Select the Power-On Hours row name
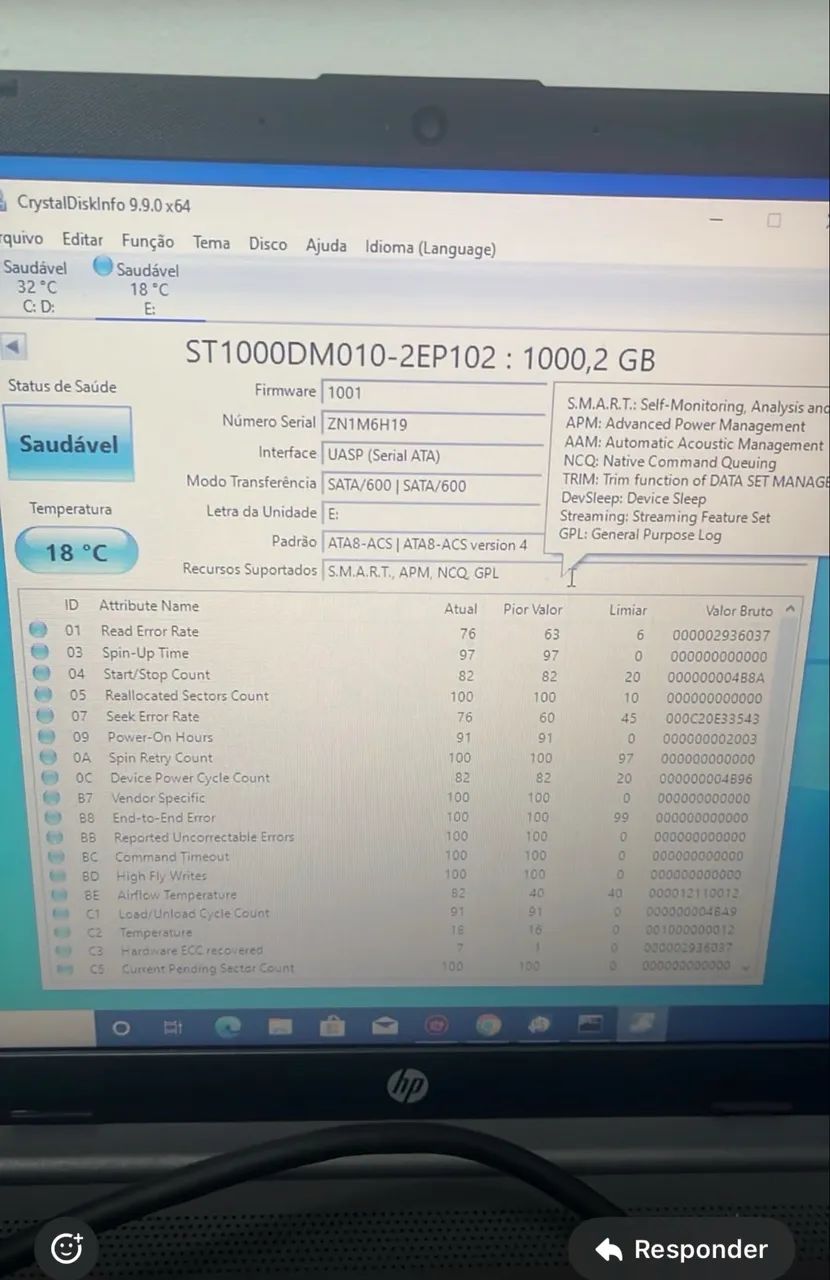This screenshot has height=1280, width=830. tap(160, 737)
